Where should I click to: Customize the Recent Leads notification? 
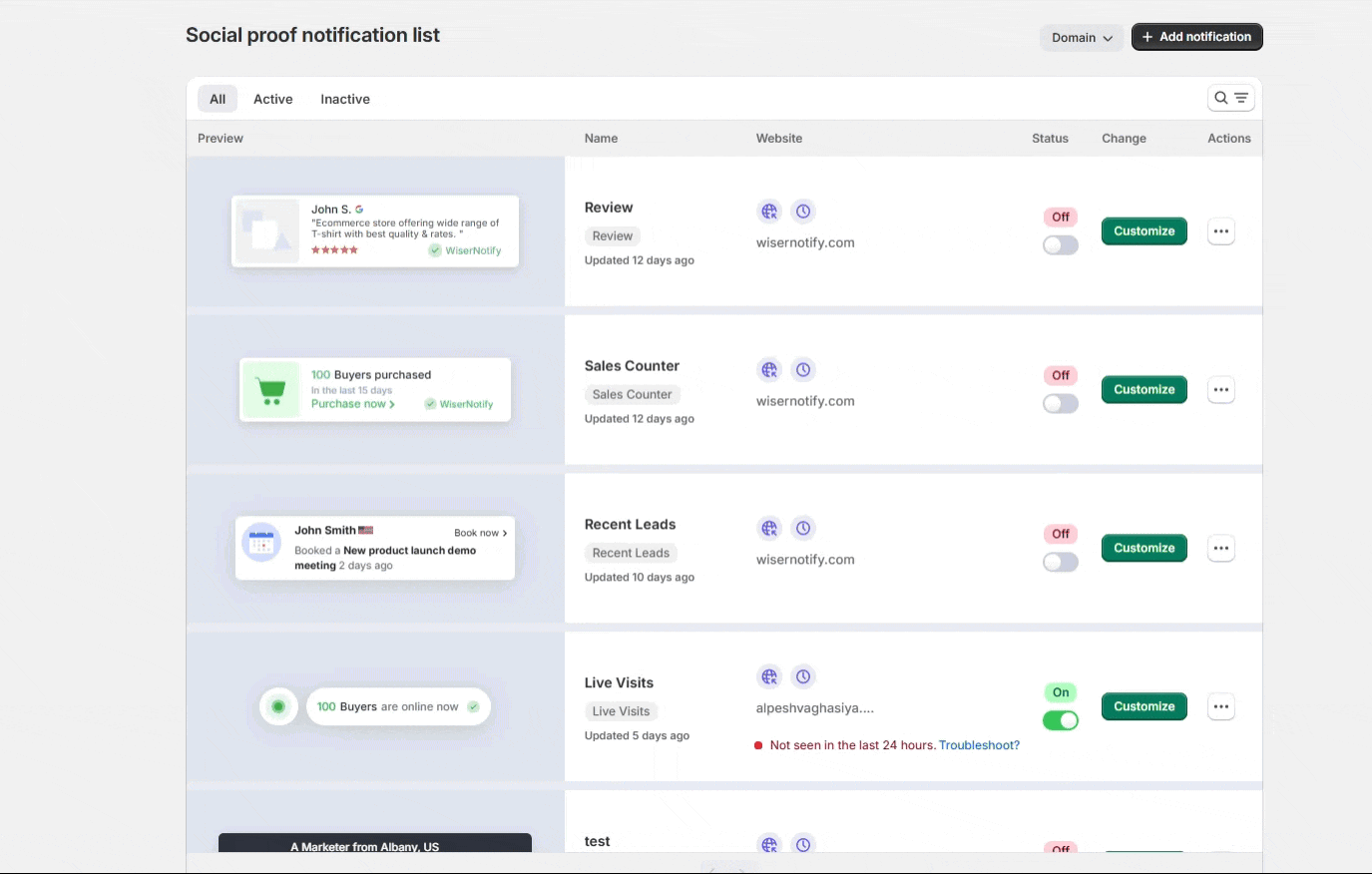click(1144, 548)
